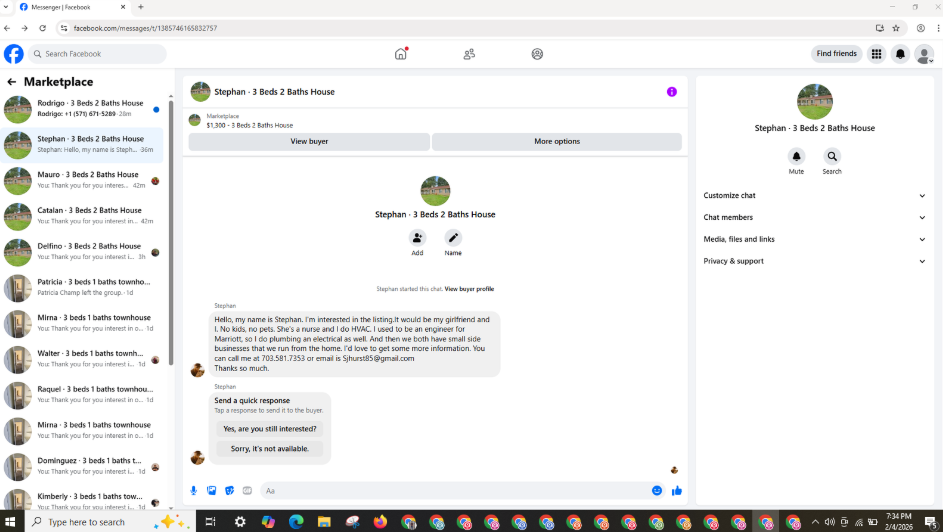Click the Search Facebook field
The image size is (943, 532).
[97, 54]
